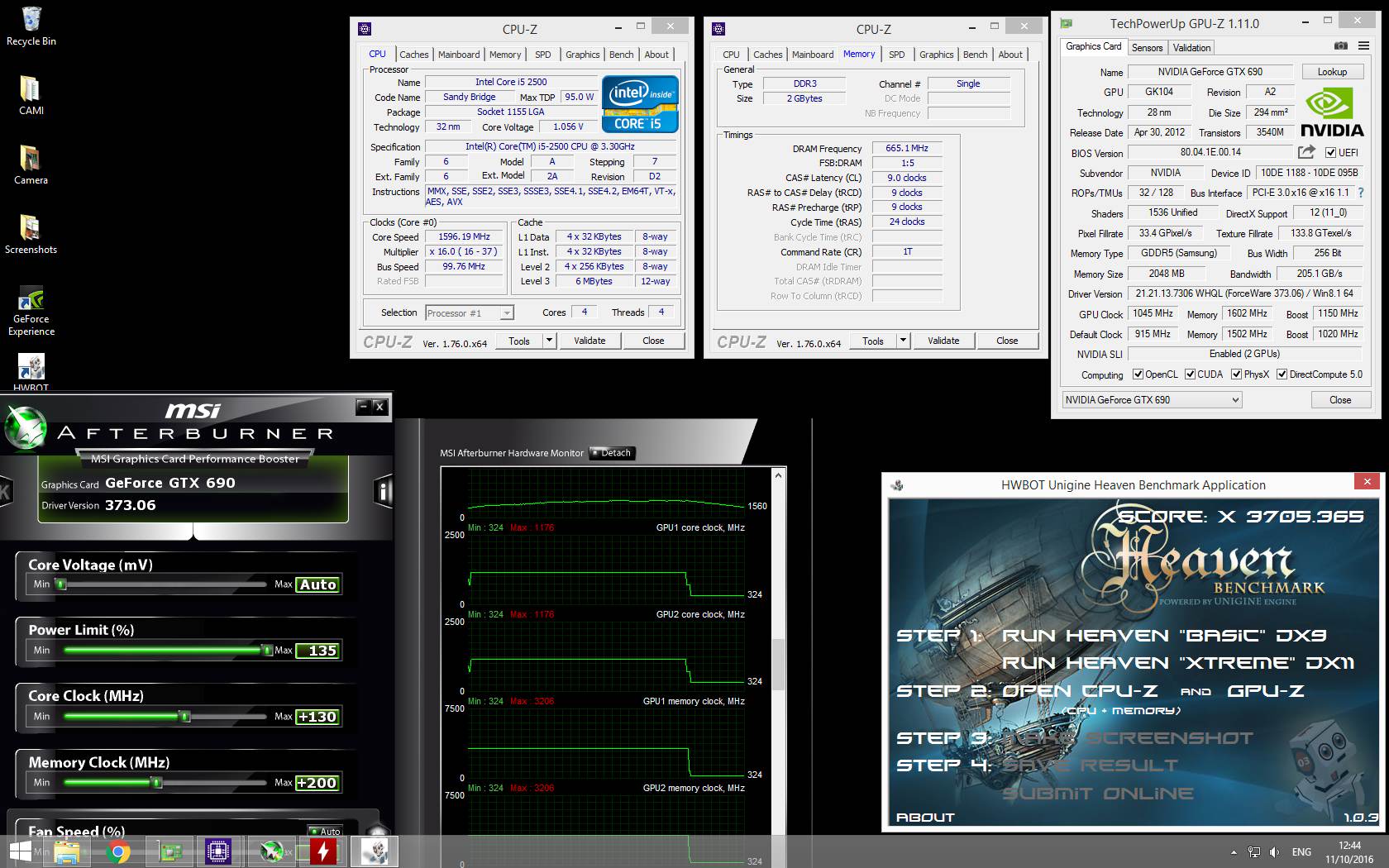Click the network tray icon
Image resolution: width=1389 pixels, height=868 pixels.
click(1253, 852)
